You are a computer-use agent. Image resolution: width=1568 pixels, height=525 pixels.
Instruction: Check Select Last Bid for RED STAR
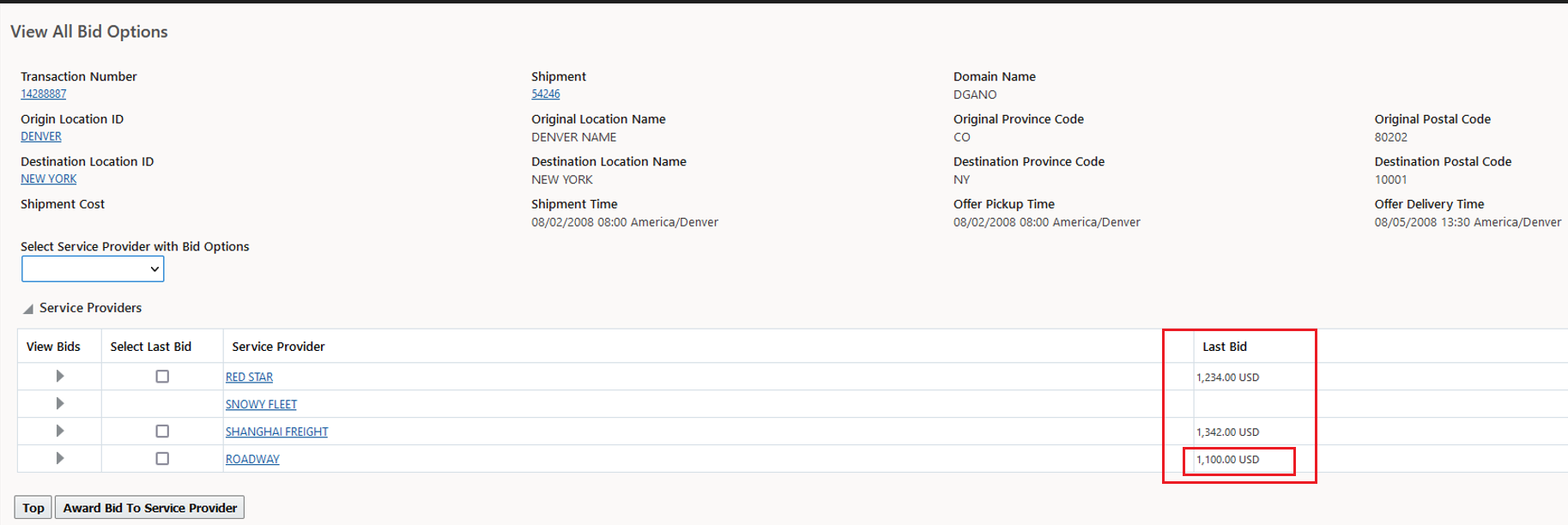click(162, 377)
